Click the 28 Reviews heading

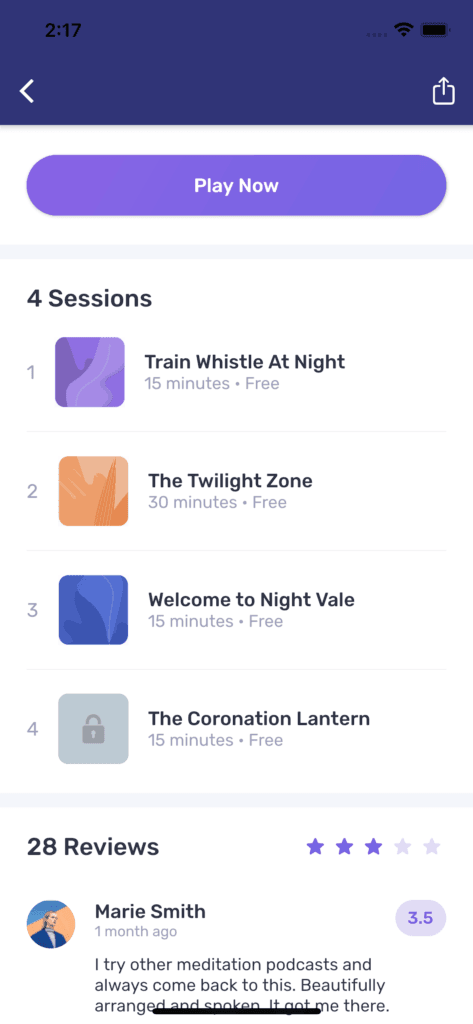point(93,847)
